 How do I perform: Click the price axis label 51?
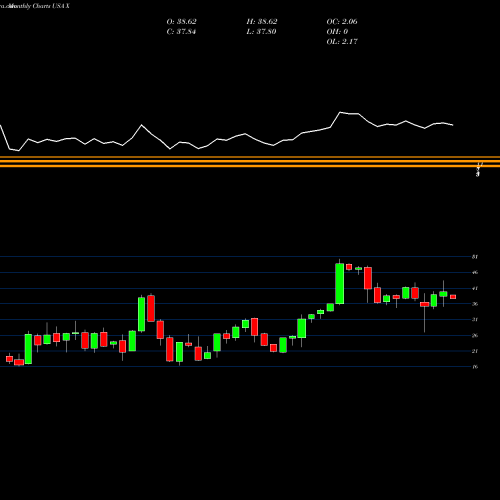point(475,257)
